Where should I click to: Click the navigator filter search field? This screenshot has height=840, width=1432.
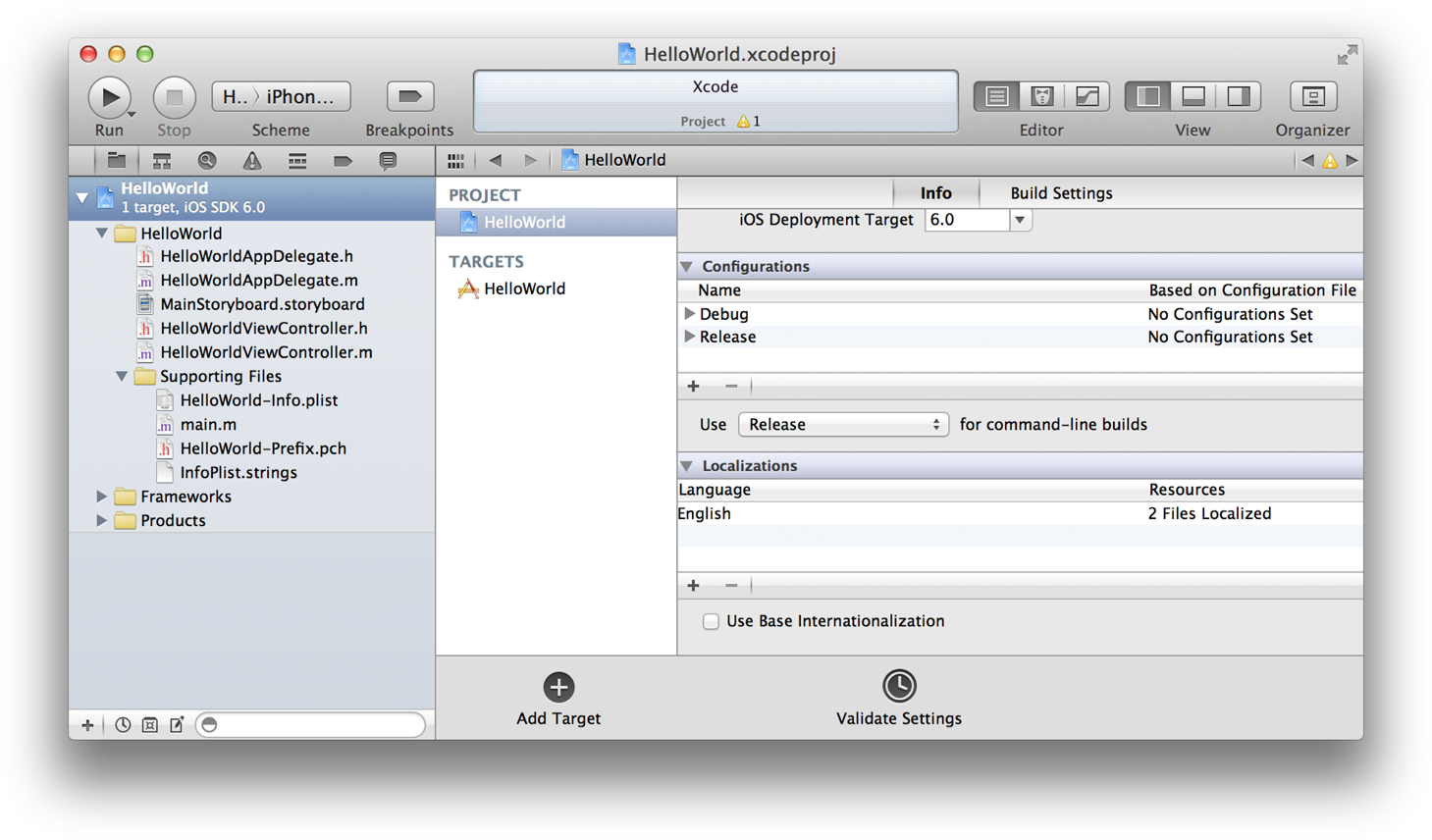(x=314, y=725)
